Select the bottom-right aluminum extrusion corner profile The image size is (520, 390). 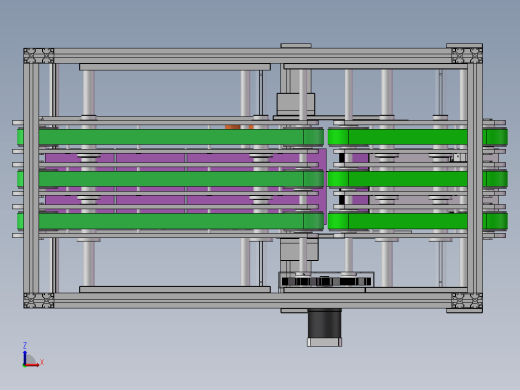coord(467,301)
